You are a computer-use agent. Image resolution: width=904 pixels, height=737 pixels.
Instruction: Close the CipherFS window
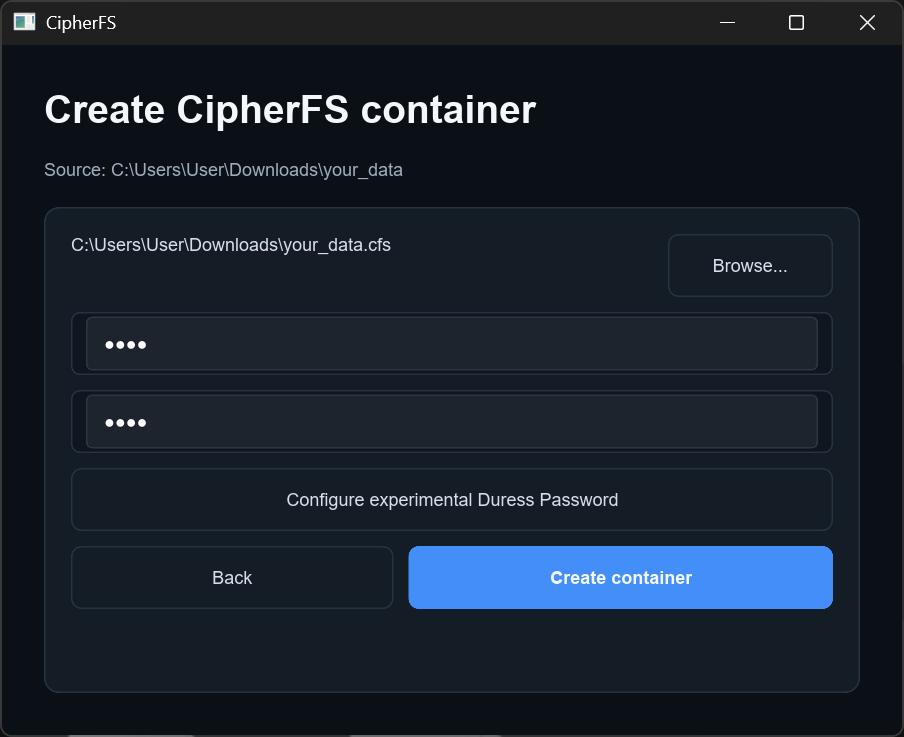867,22
